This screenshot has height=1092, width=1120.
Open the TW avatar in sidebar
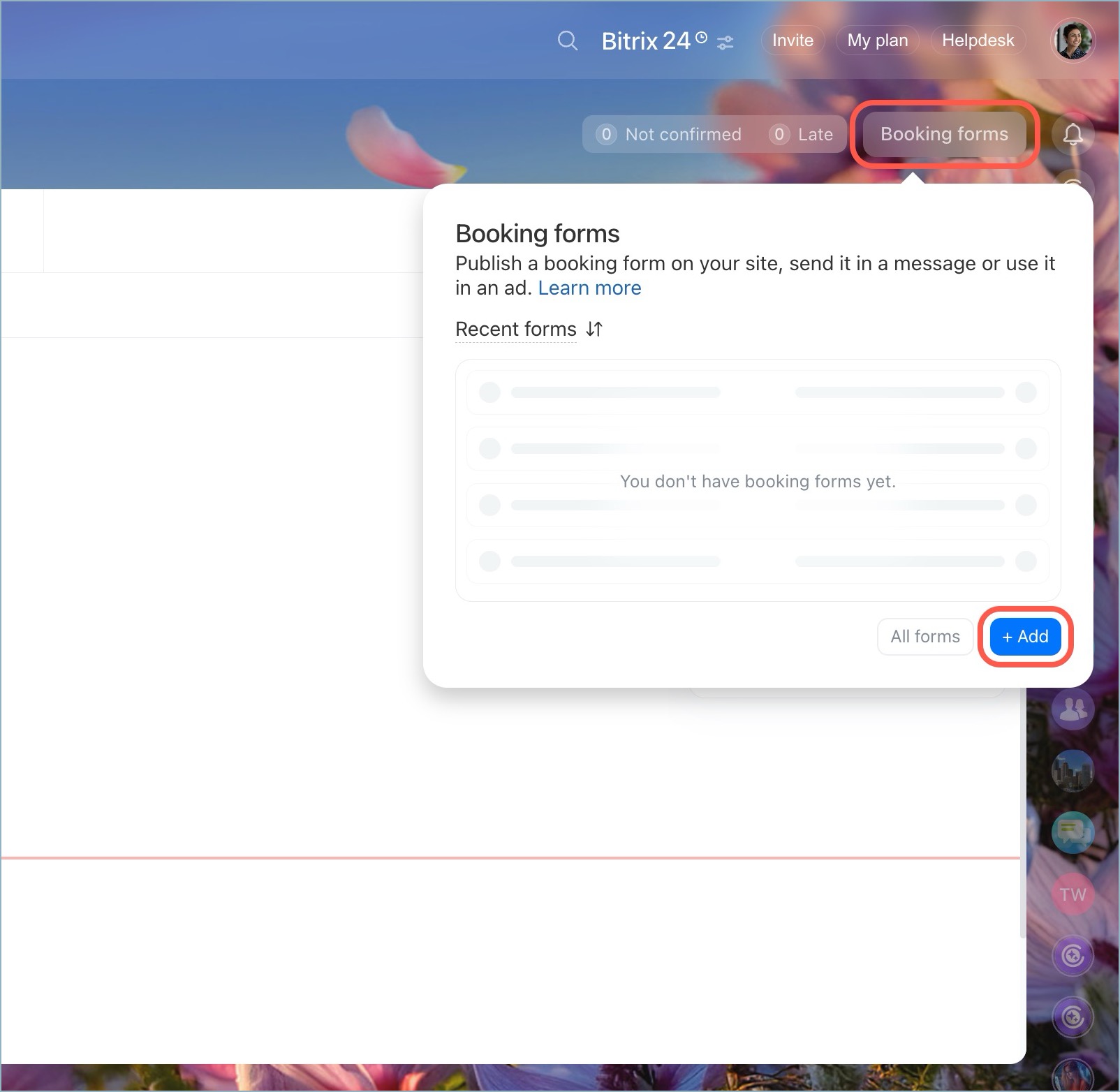[1073, 894]
